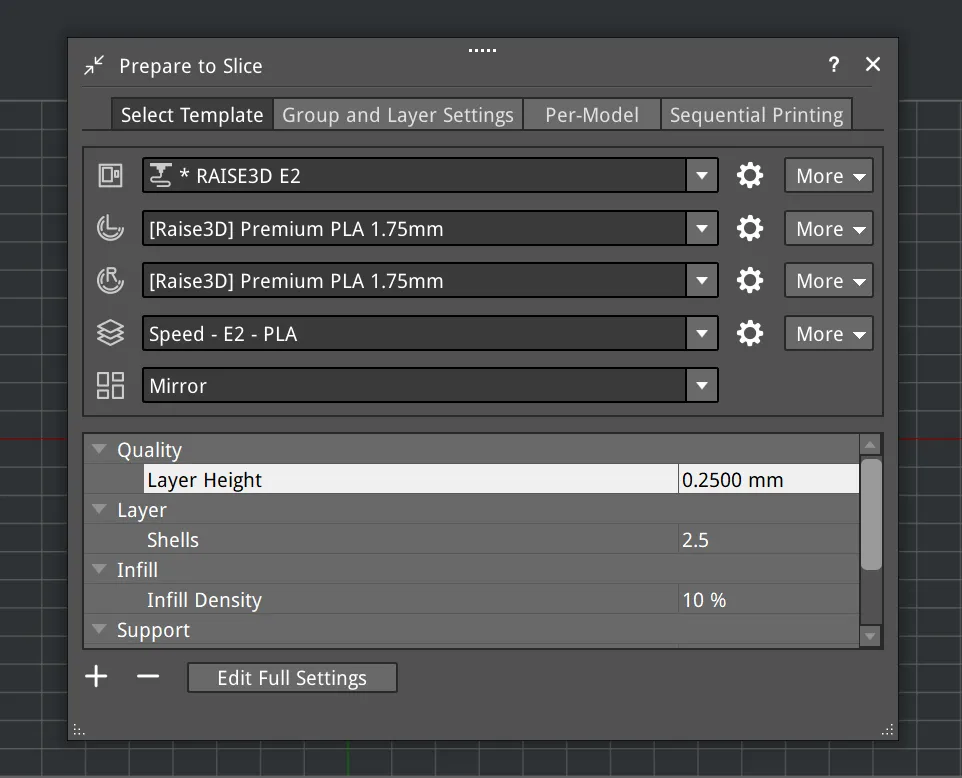Click the Layer Height value 0.2500 mm
This screenshot has width=962, height=778.
[768, 479]
